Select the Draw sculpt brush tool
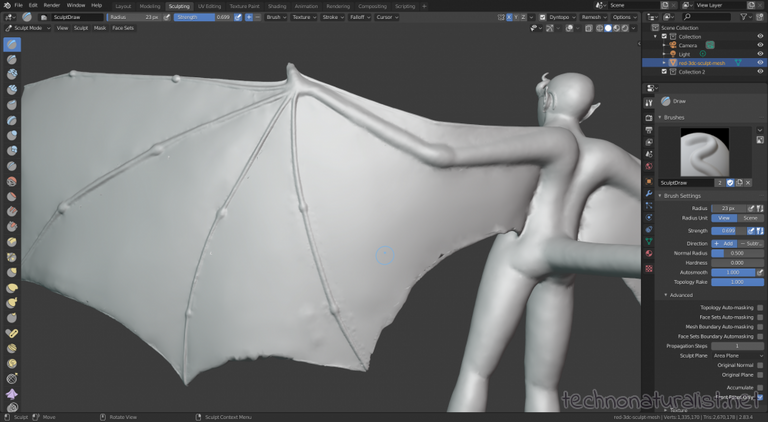The width and height of the screenshot is (768, 422). [12, 45]
